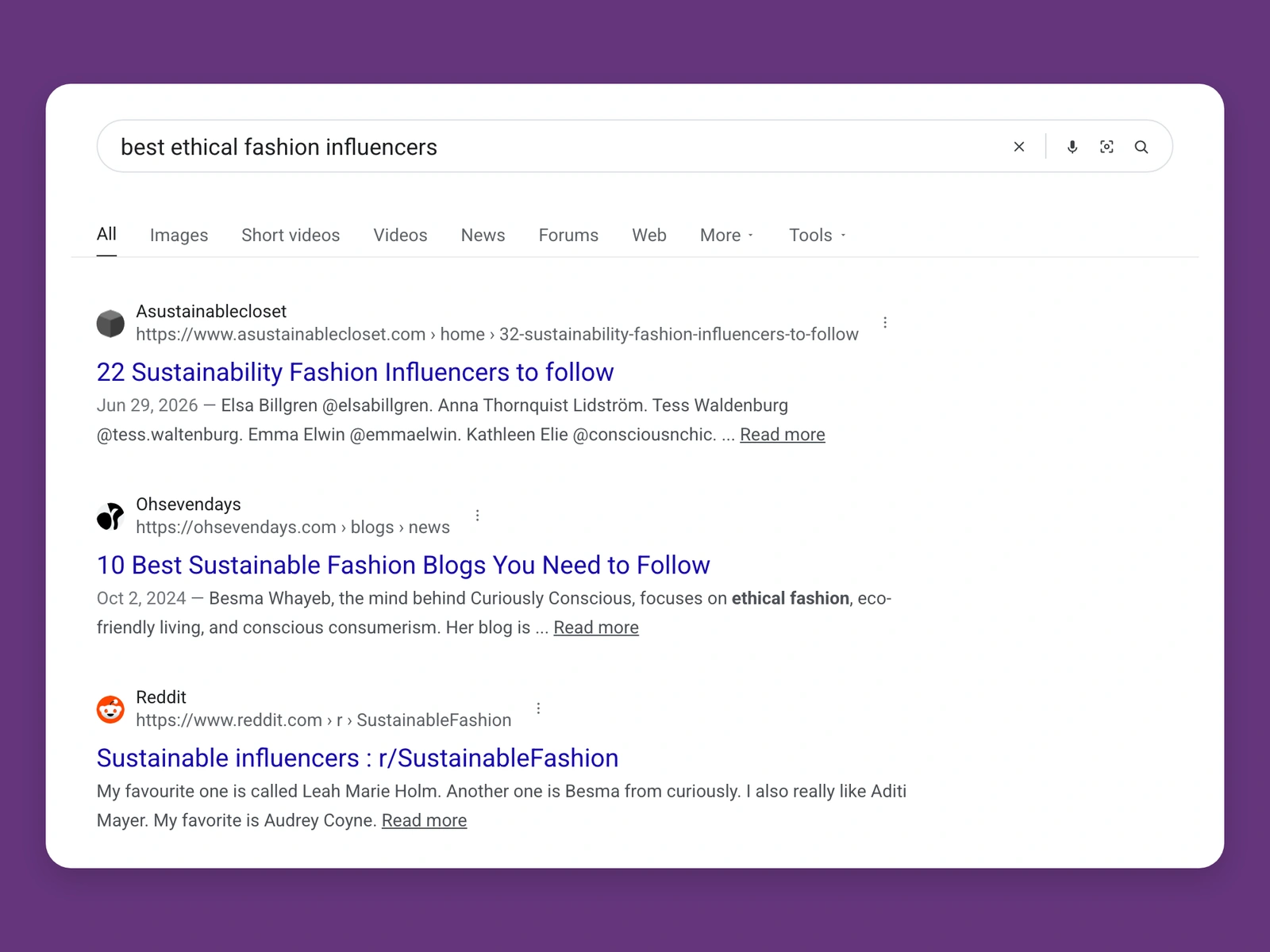Open Ohsevendays result three-dot options
This screenshot has height=952, width=1270.
click(477, 516)
